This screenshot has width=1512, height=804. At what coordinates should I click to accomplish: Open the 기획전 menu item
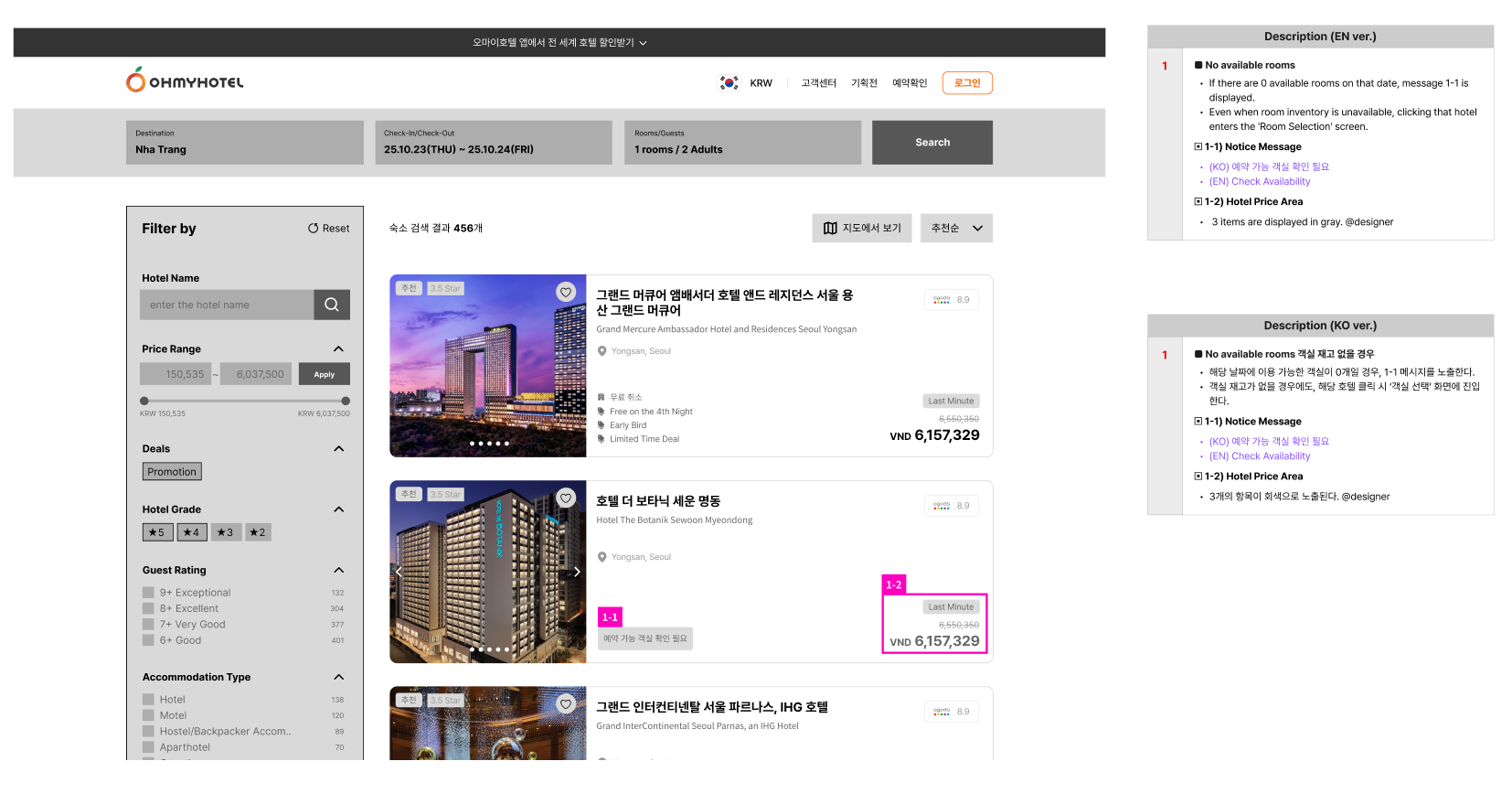pyautogui.click(x=864, y=83)
